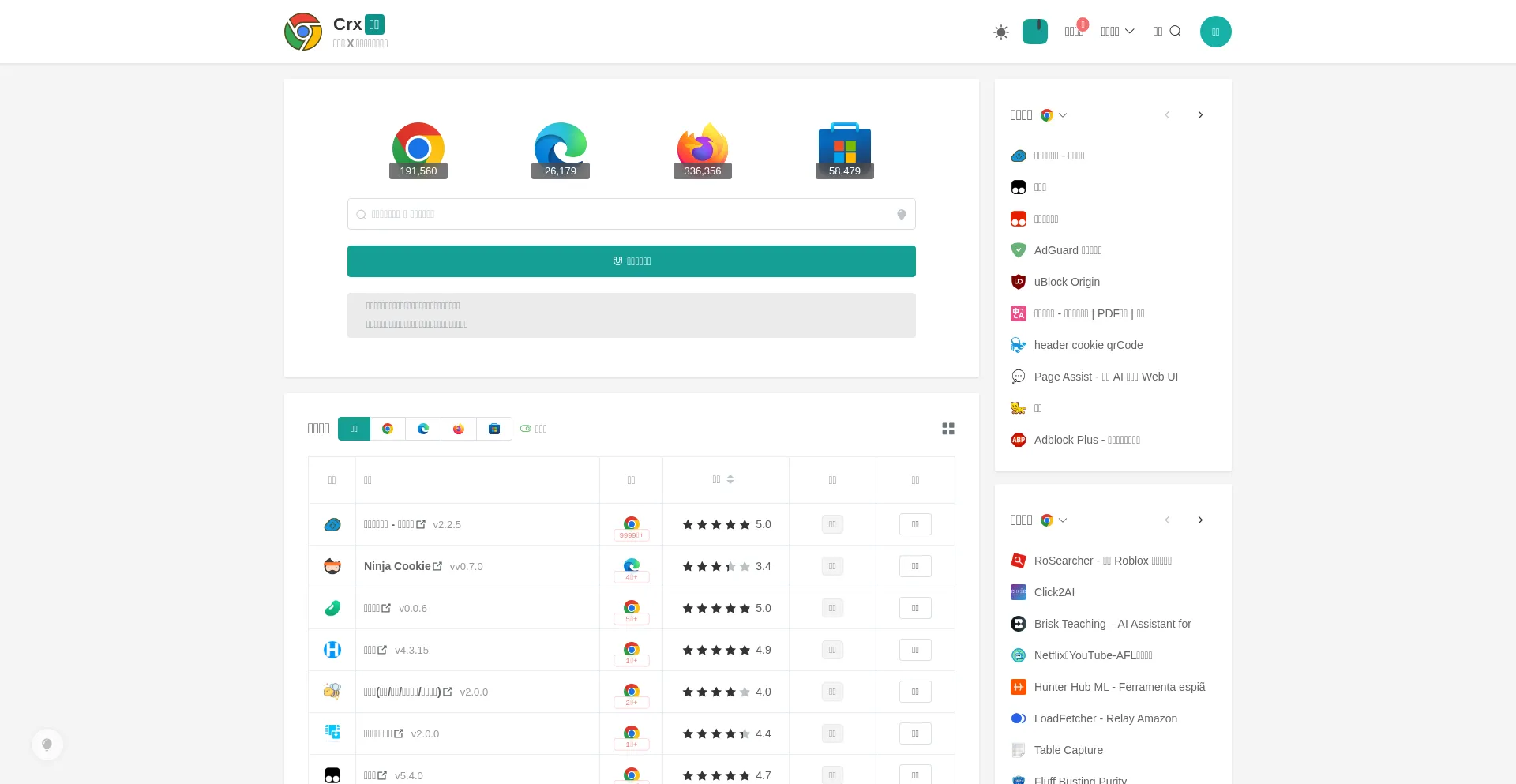Open the uBlock Origin extension link
Screen dimensions: 1516x784
tap(1066, 282)
